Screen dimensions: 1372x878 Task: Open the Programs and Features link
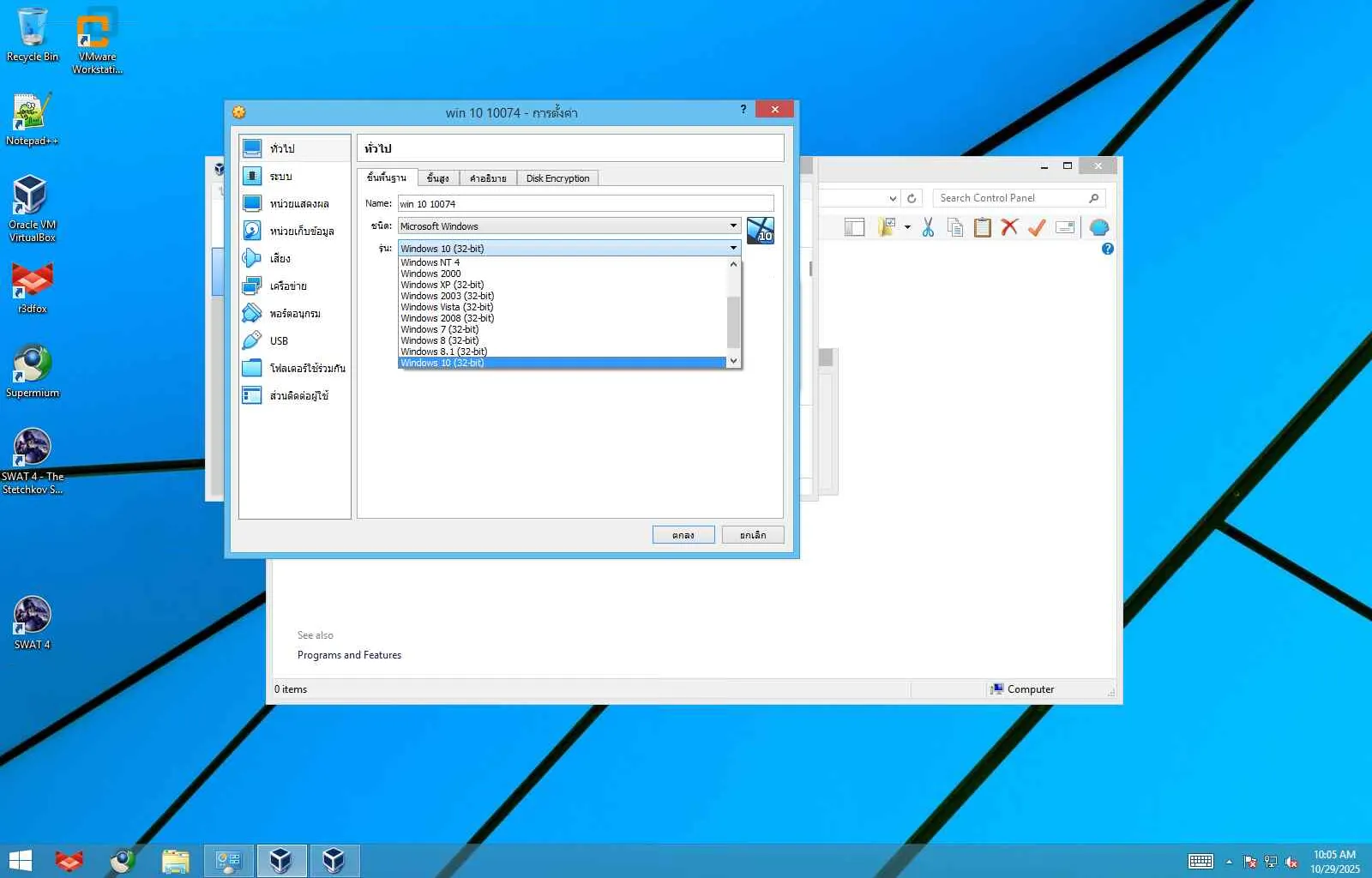coord(349,655)
